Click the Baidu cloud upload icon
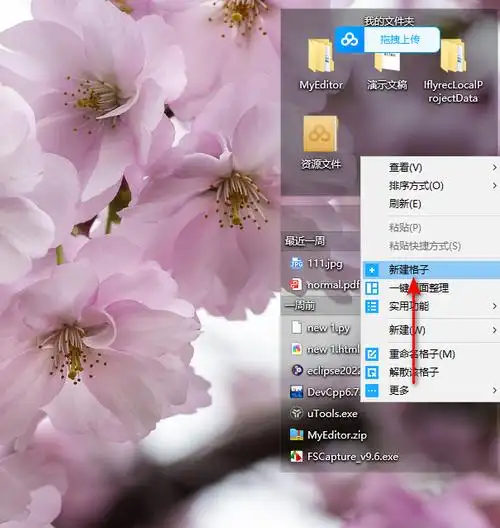 pyautogui.click(x=349, y=40)
